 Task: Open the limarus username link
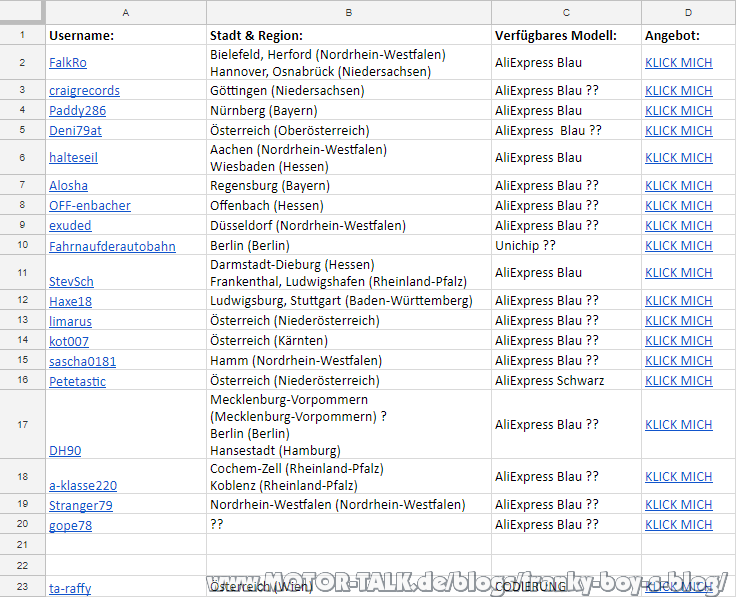(x=70, y=321)
